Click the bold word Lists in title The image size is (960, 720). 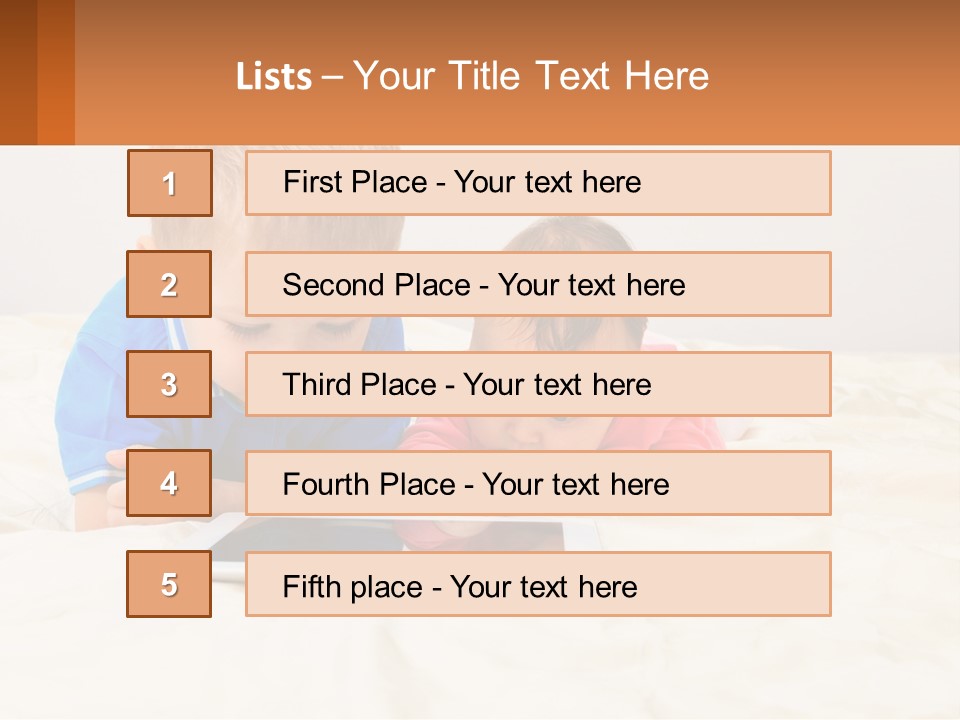(274, 77)
